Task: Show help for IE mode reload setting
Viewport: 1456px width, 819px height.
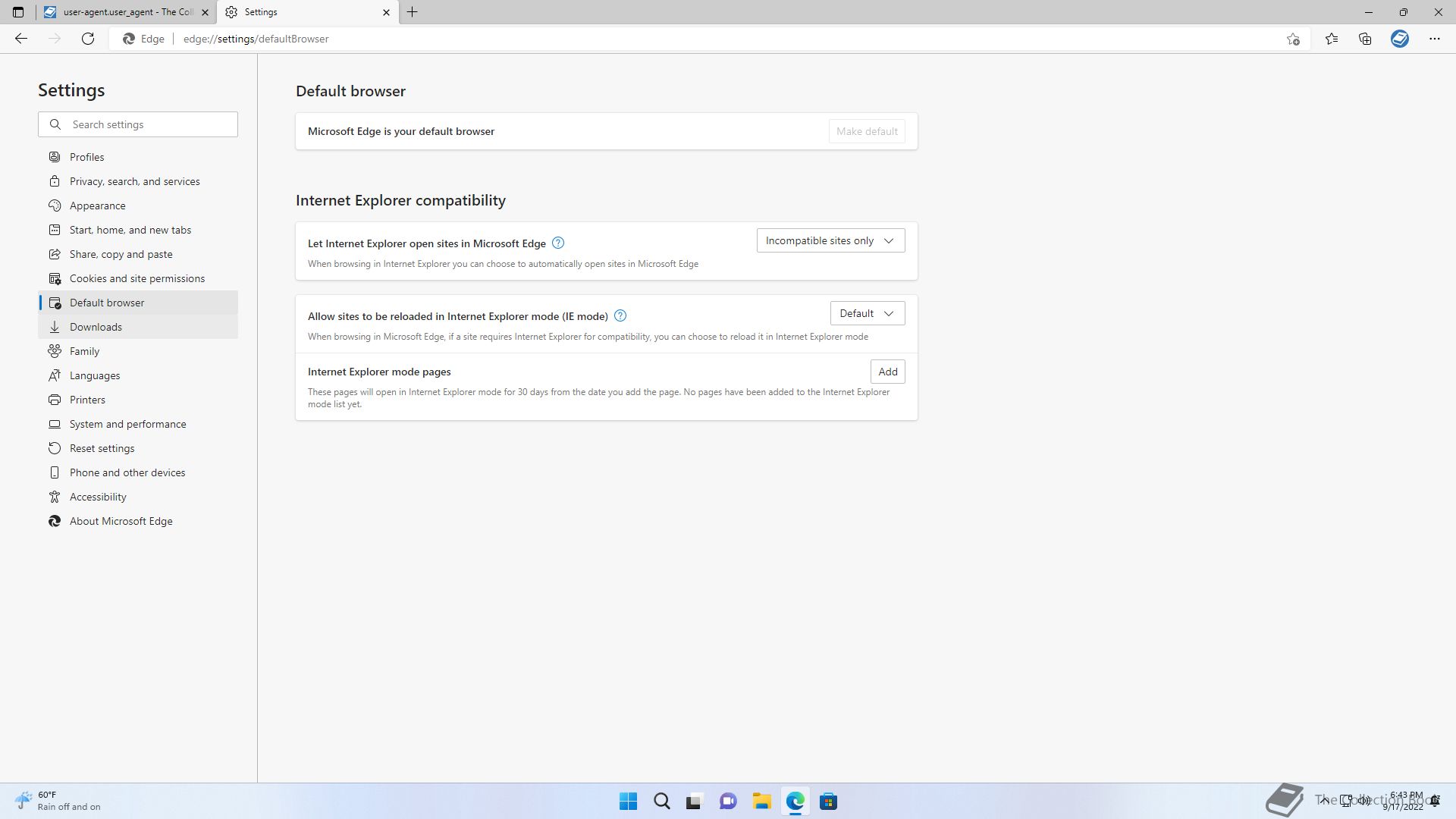Action: [620, 315]
